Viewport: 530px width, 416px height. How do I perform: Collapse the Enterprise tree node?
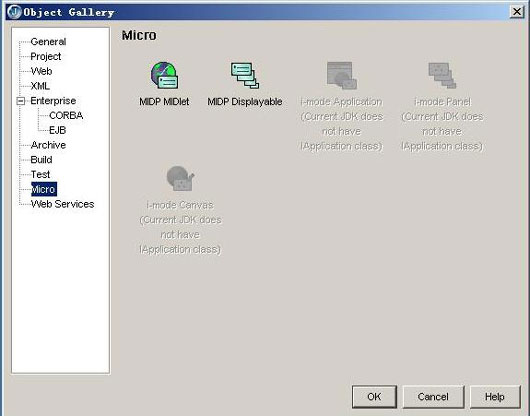21,101
